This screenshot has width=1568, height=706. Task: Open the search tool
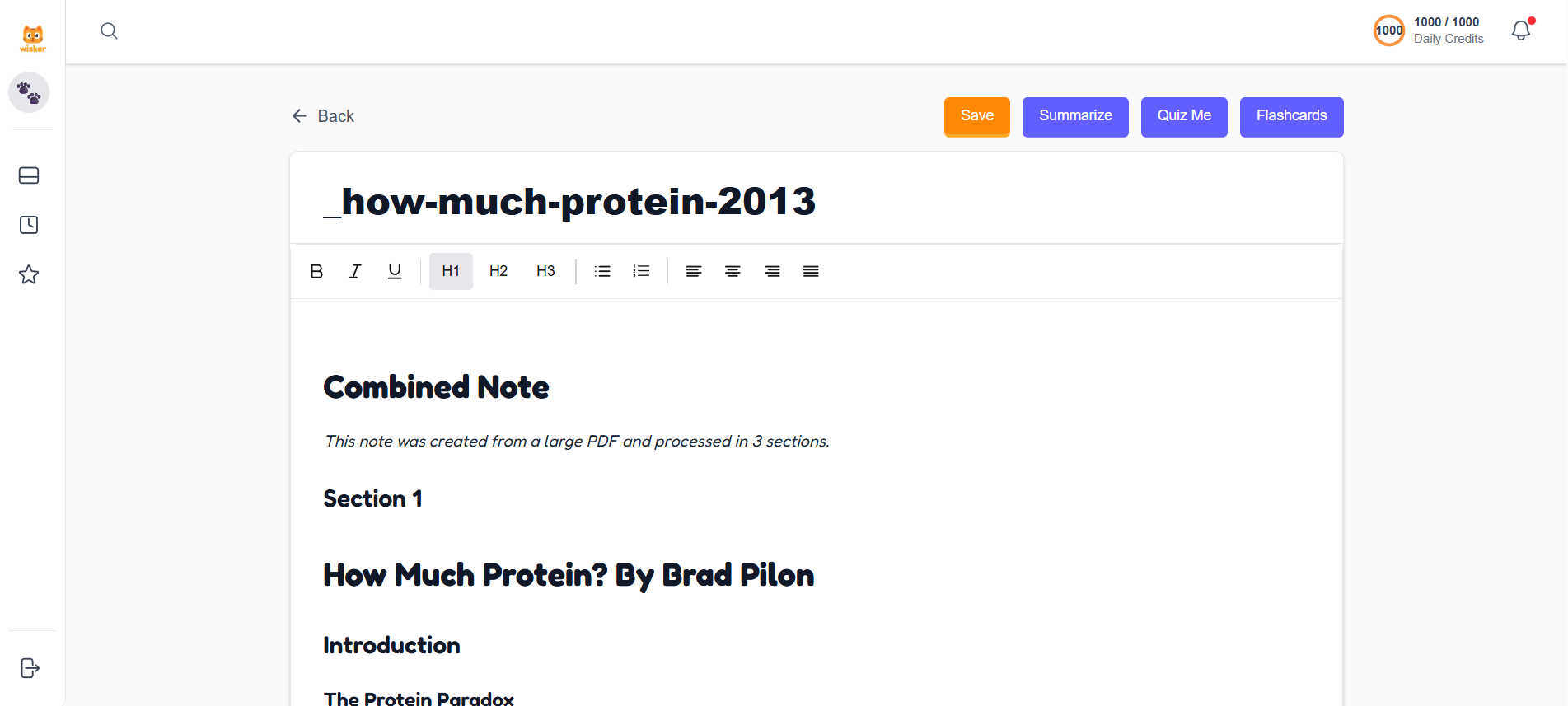109,30
